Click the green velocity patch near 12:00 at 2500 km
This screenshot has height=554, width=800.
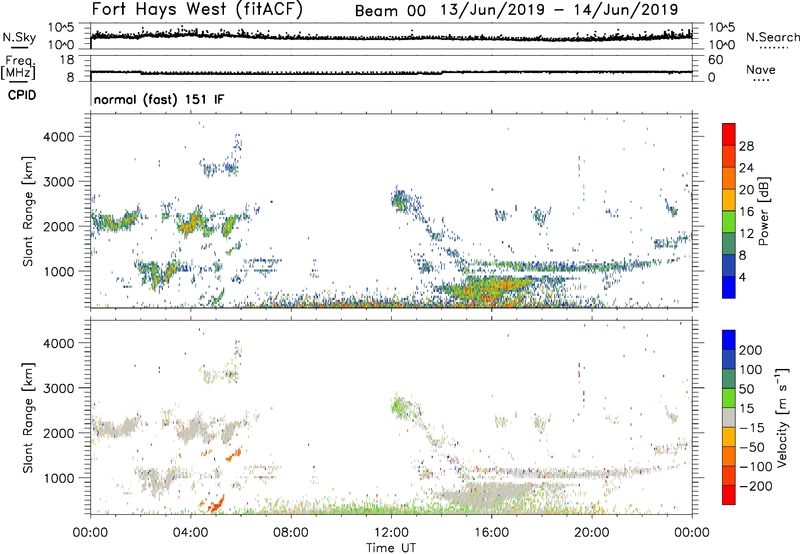pos(399,407)
